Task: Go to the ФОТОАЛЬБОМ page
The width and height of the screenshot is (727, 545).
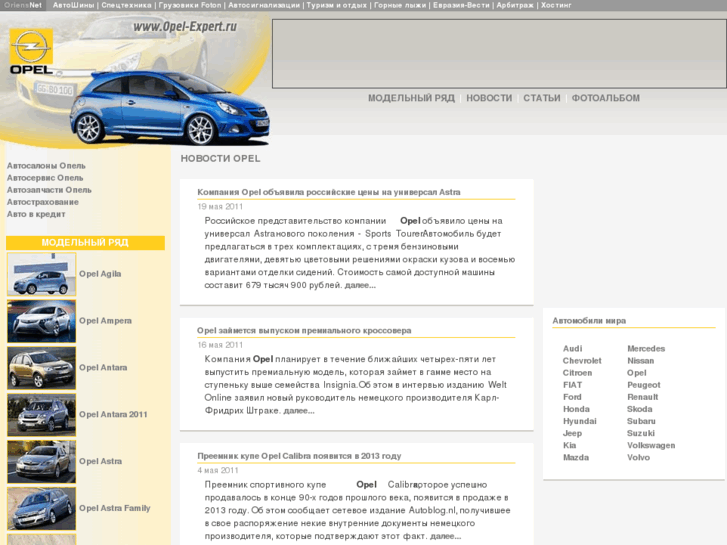Action: 606,98
